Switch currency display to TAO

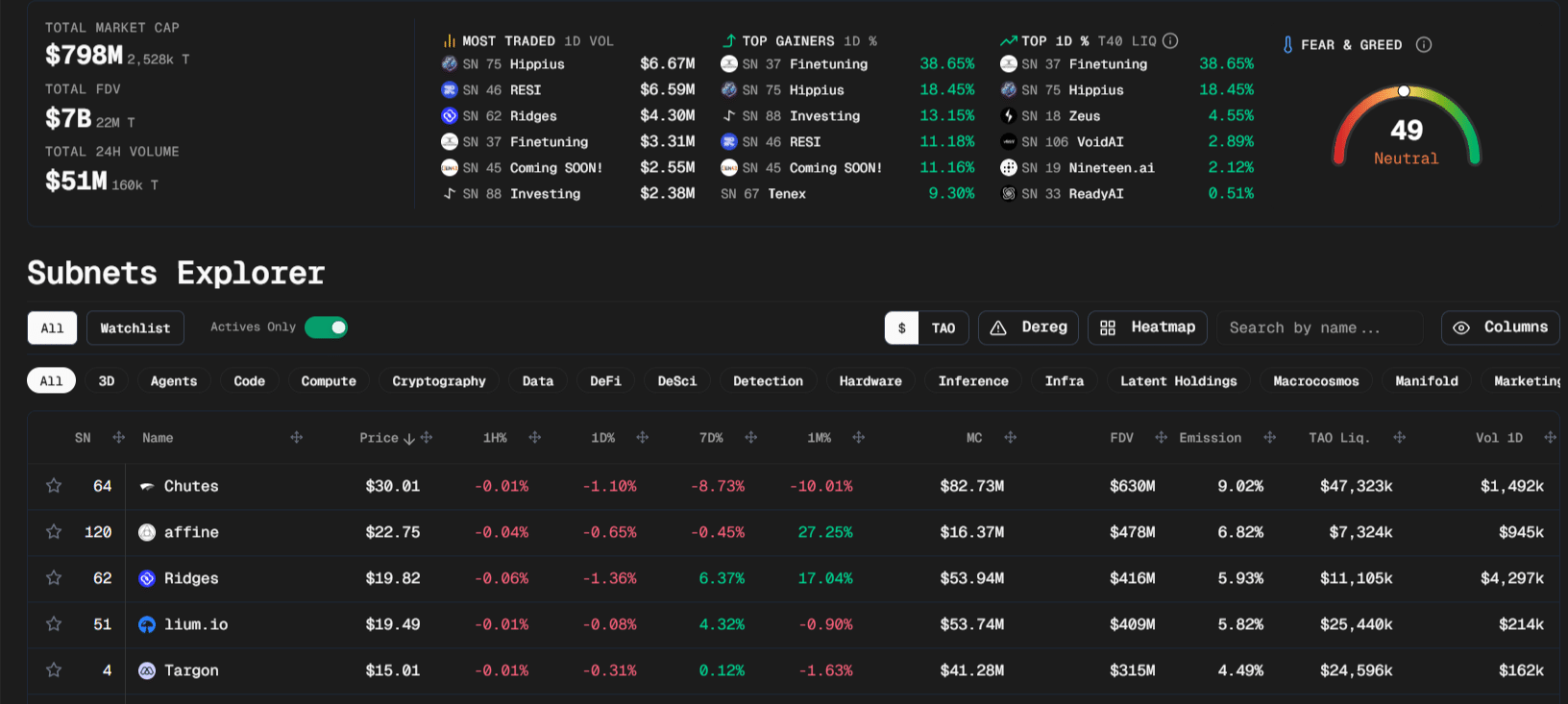click(x=943, y=328)
